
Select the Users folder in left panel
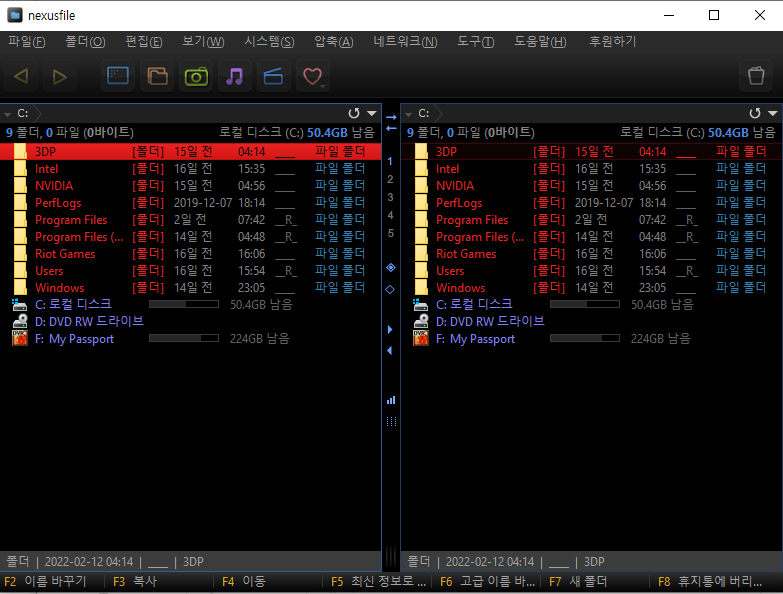190,271
